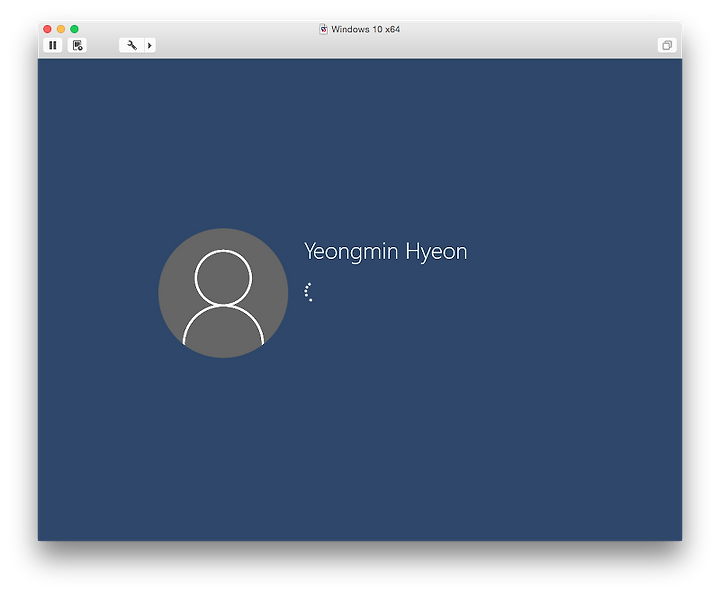Click the VM document icon in title bar

pyautogui.click(x=324, y=29)
